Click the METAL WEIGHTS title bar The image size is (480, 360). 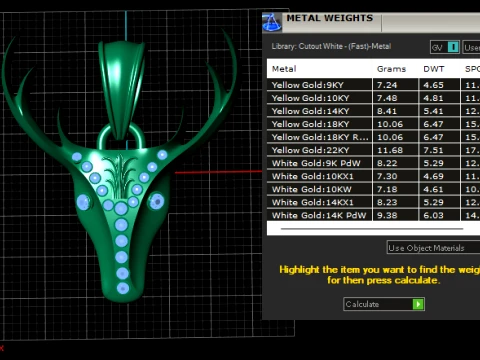[x=371, y=23]
